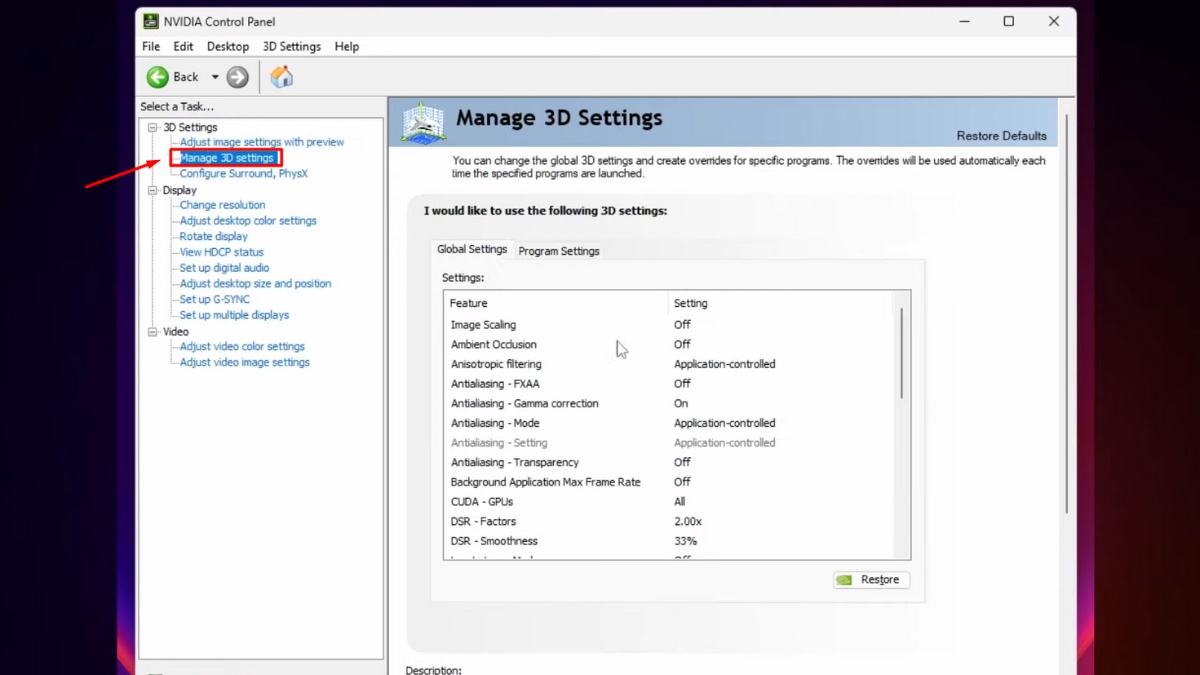Screen dimensions: 1200x675
Task: Click the settings list scrollbar thumb
Action: tap(902, 353)
